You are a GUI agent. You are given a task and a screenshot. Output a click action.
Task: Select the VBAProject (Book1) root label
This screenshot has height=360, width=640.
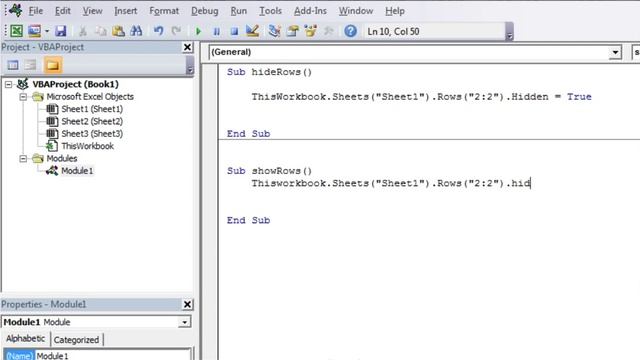coord(76,84)
